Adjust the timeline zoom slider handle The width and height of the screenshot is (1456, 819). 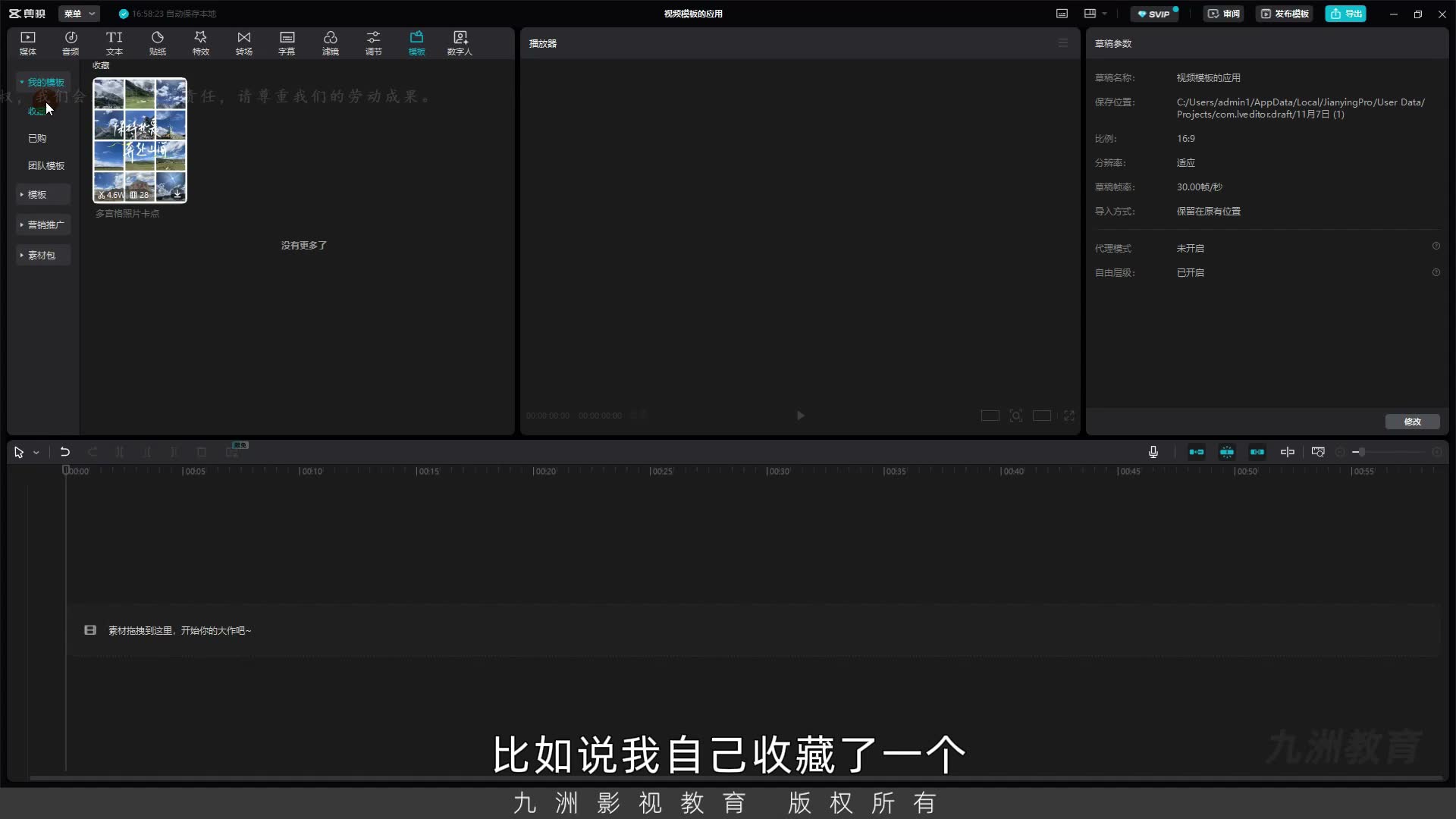(x=1362, y=453)
